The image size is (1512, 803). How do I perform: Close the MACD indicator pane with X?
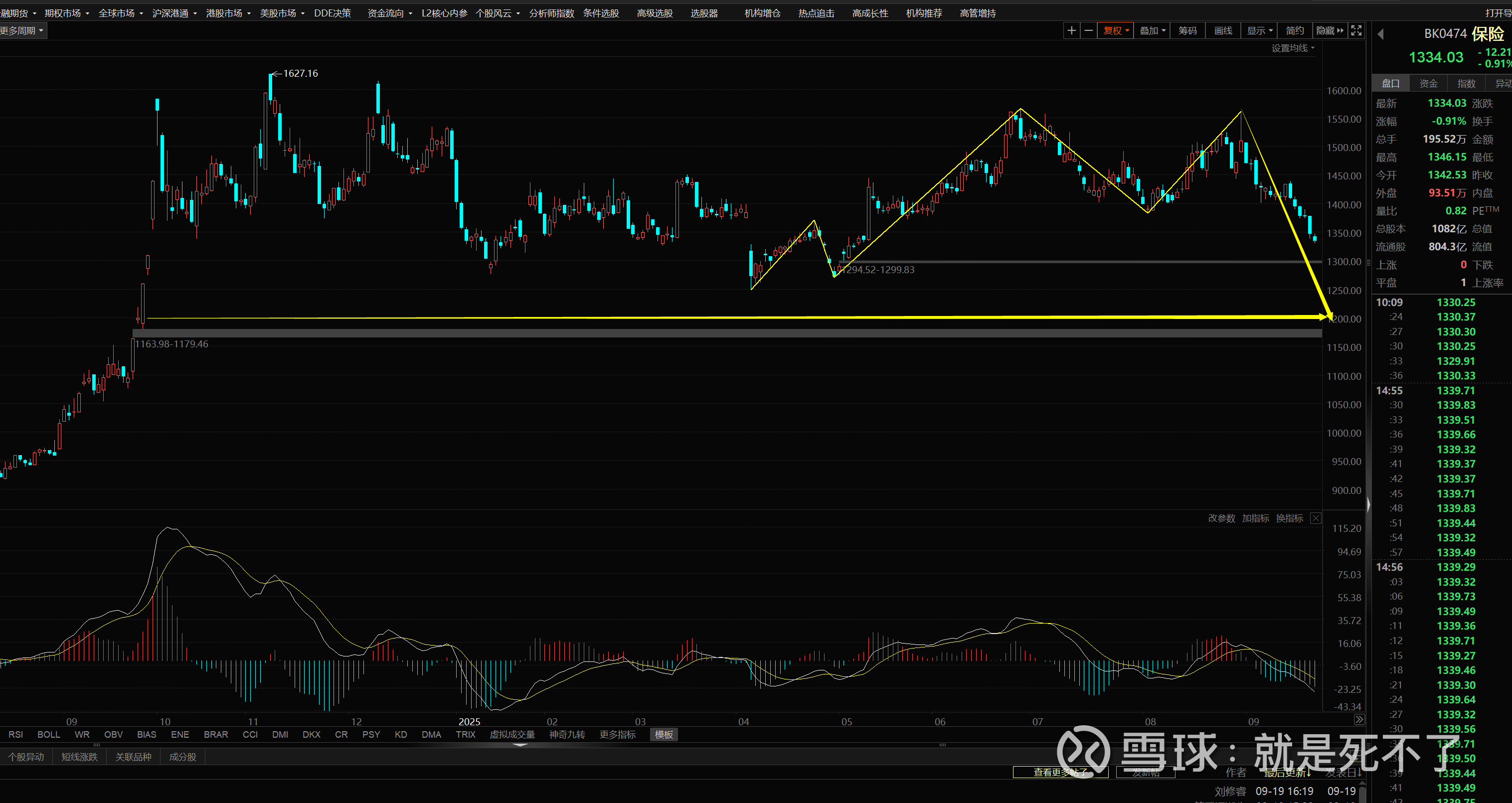(1316, 518)
